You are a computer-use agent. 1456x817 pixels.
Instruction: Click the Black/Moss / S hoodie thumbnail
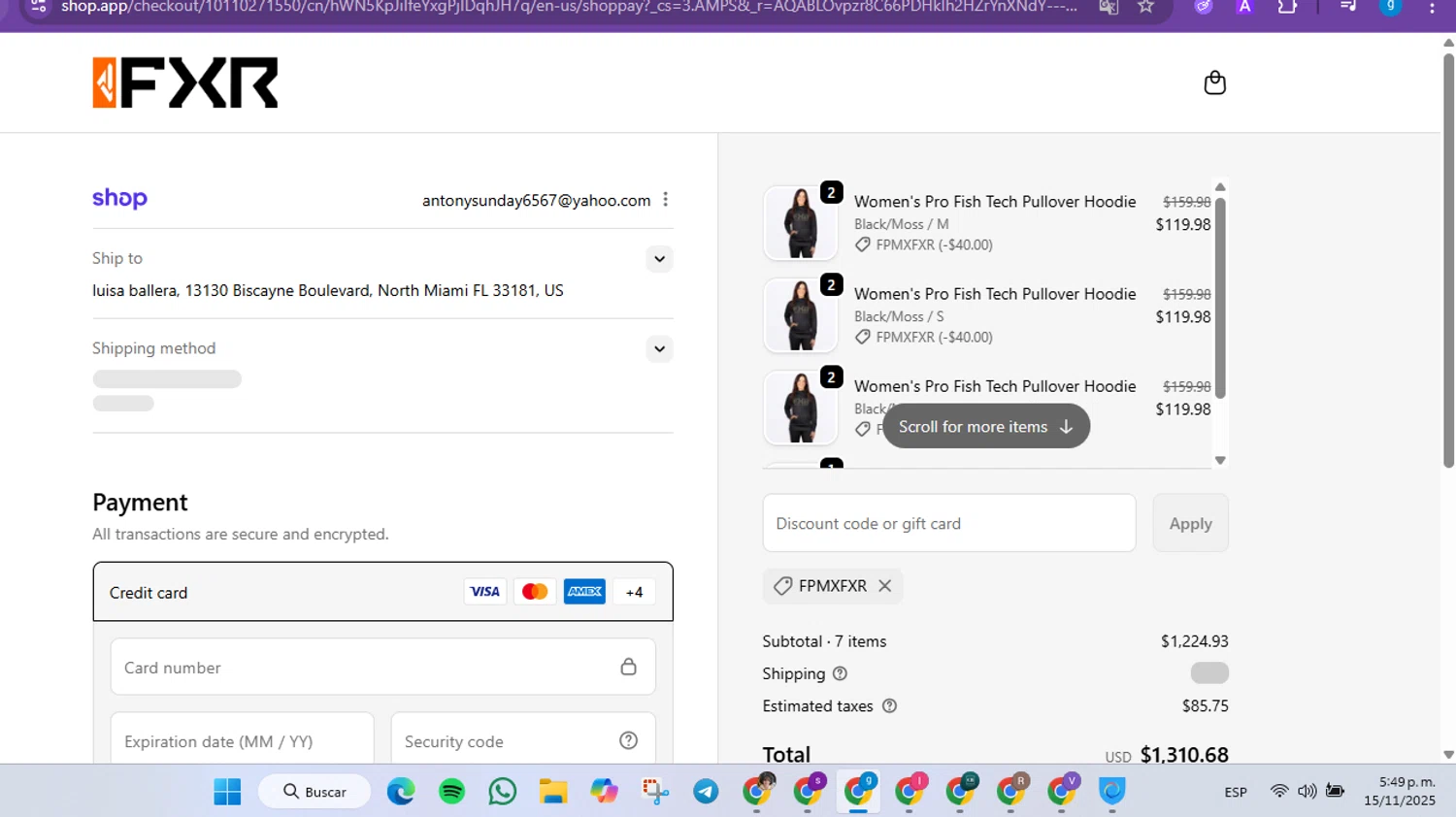[x=801, y=315]
